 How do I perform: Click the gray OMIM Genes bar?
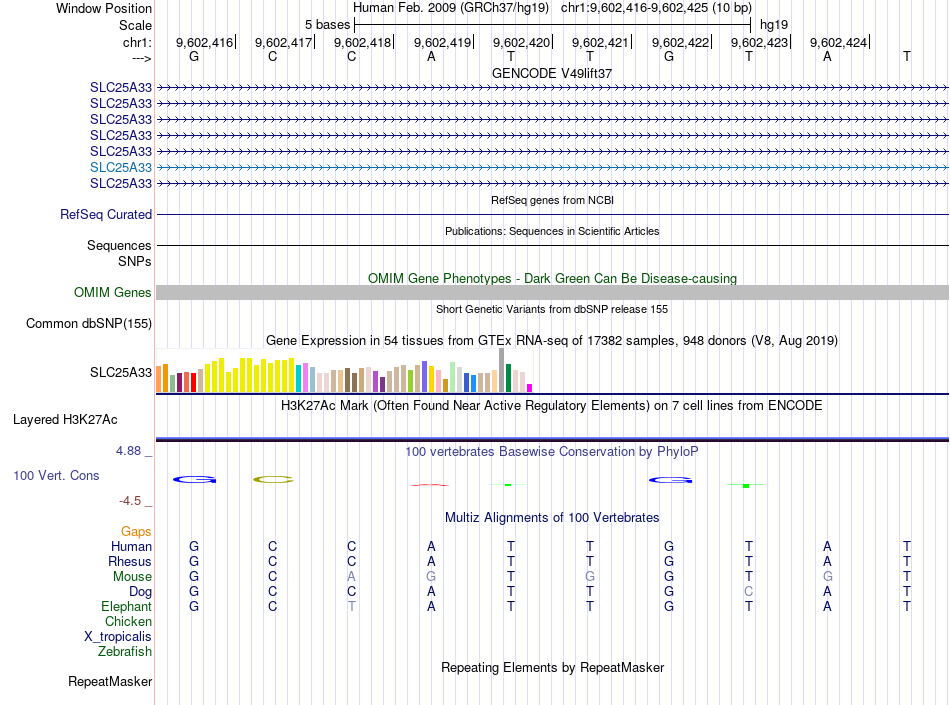(552, 292)
